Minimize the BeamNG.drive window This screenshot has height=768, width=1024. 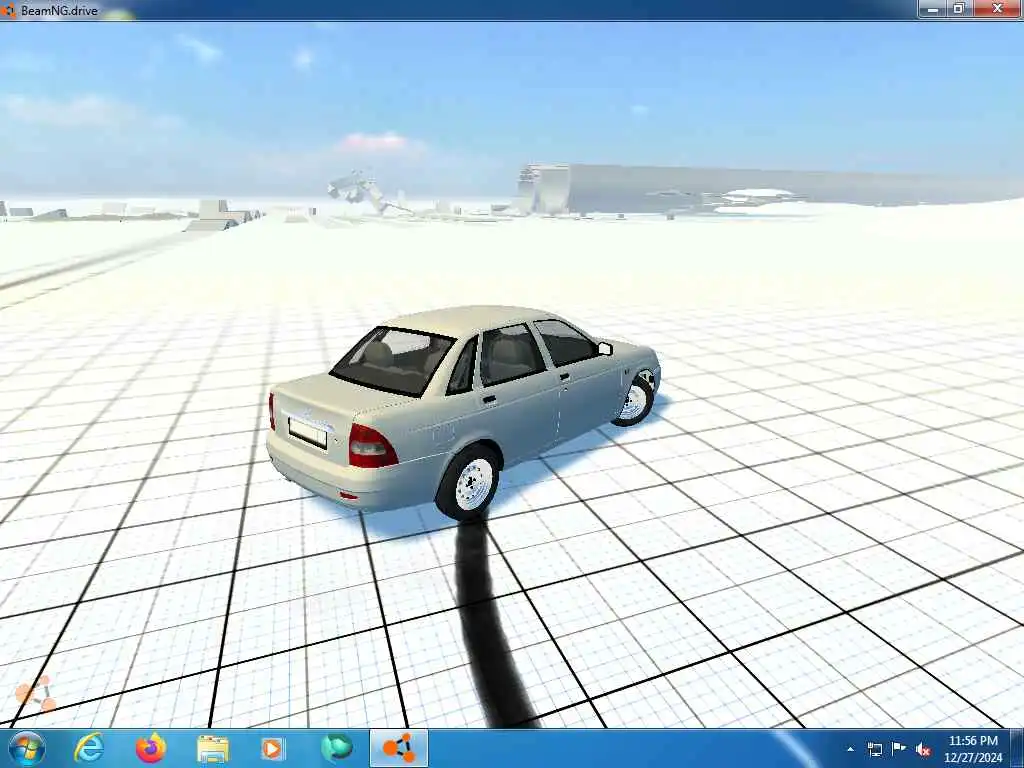pyautogui.click(x=933, y=9)
